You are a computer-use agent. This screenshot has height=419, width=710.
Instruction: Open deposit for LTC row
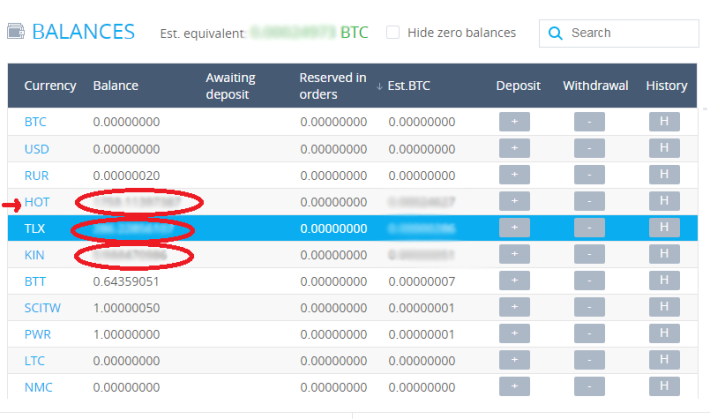point(514,360)
